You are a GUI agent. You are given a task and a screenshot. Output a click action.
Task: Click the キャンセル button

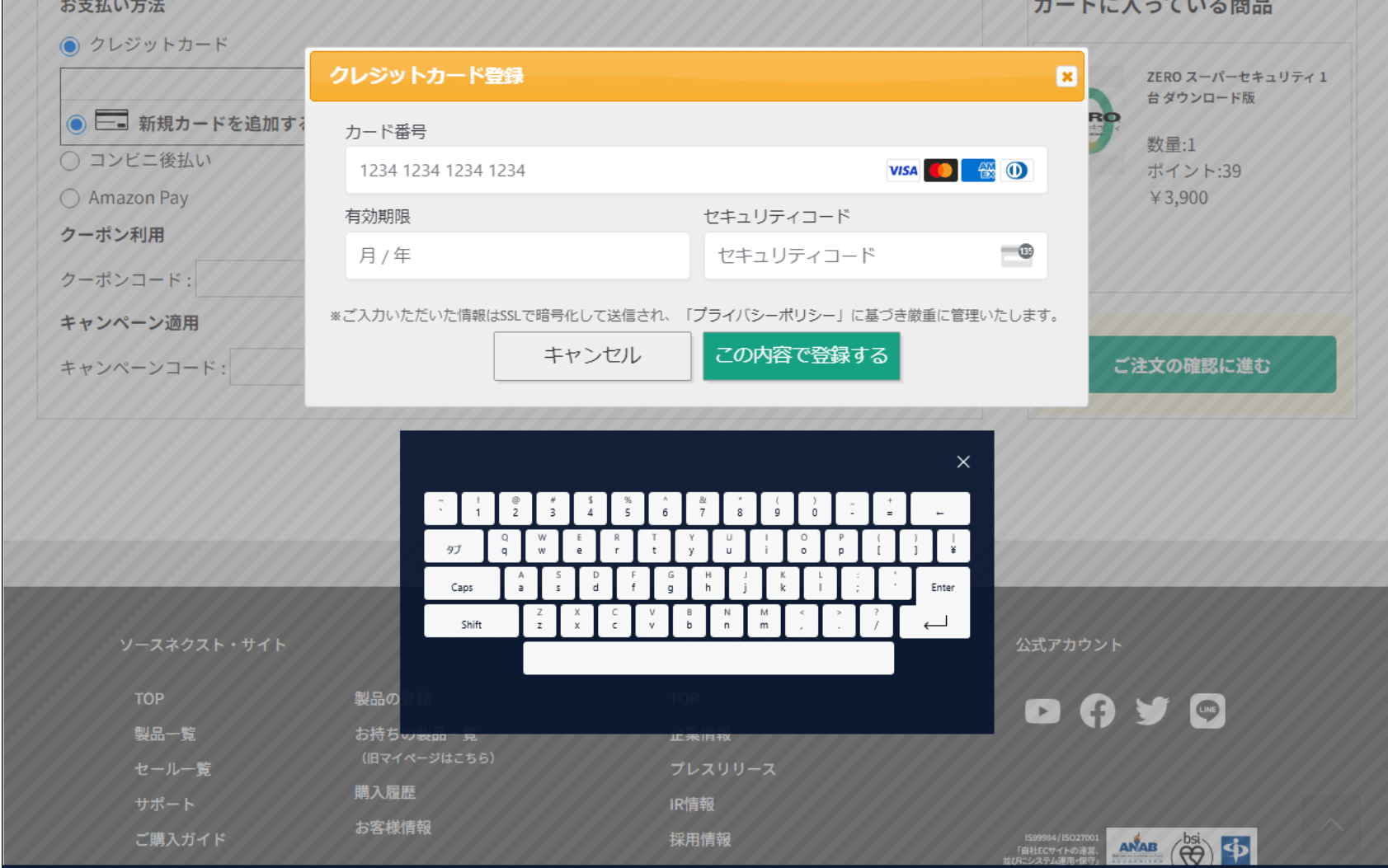pyautogui.click(x=592, y=356)
